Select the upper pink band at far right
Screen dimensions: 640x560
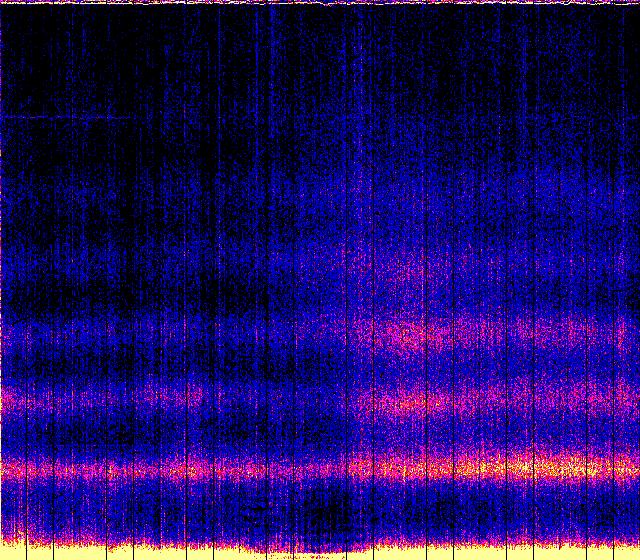(610, 328)
